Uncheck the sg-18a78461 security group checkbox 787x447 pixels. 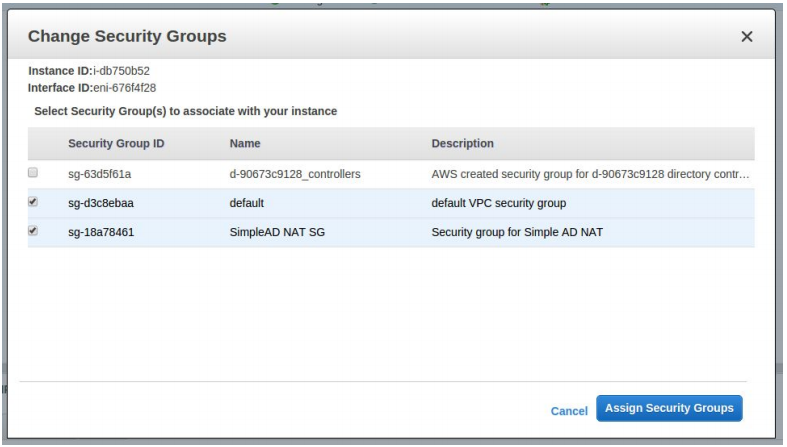pos(33,231)
